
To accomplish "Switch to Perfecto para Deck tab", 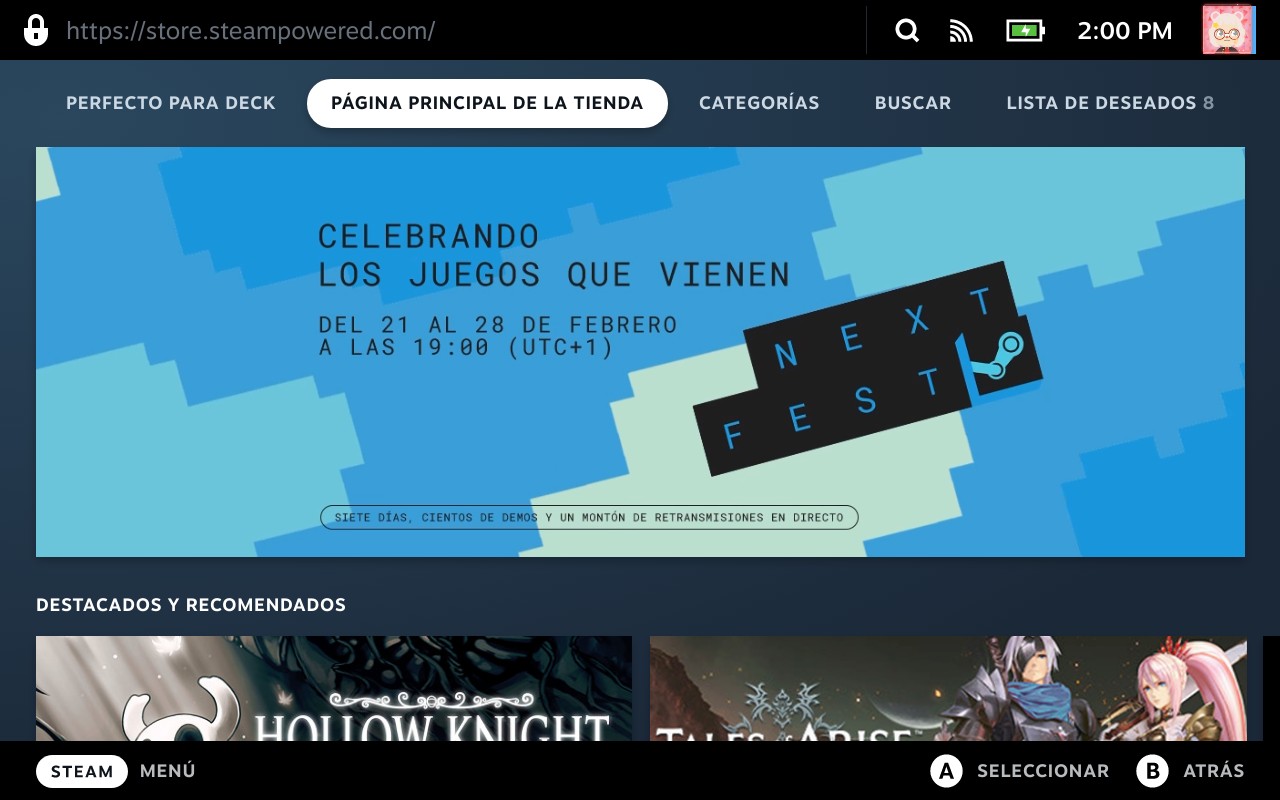I will 171,103.
